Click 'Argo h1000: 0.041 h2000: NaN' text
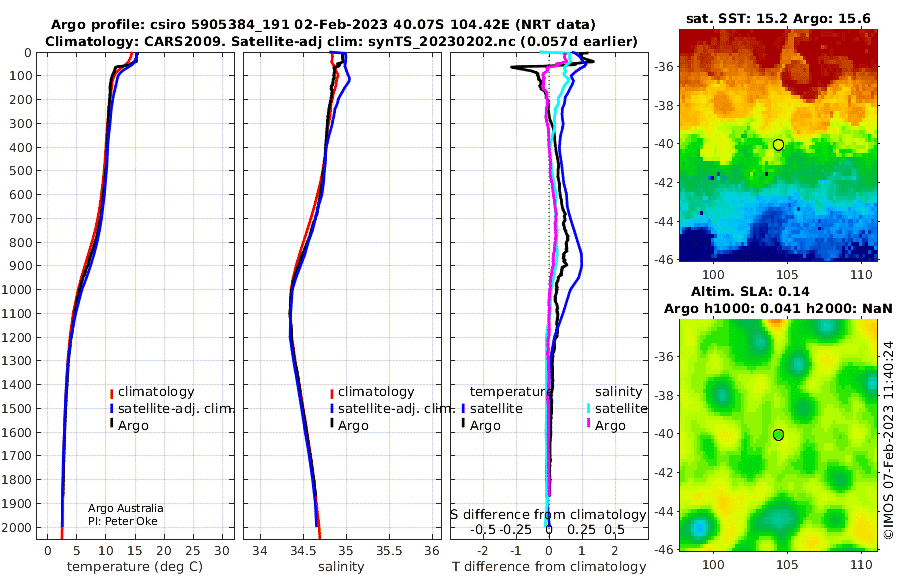This screenshot has height=580, width=900. tap(778, 308)
